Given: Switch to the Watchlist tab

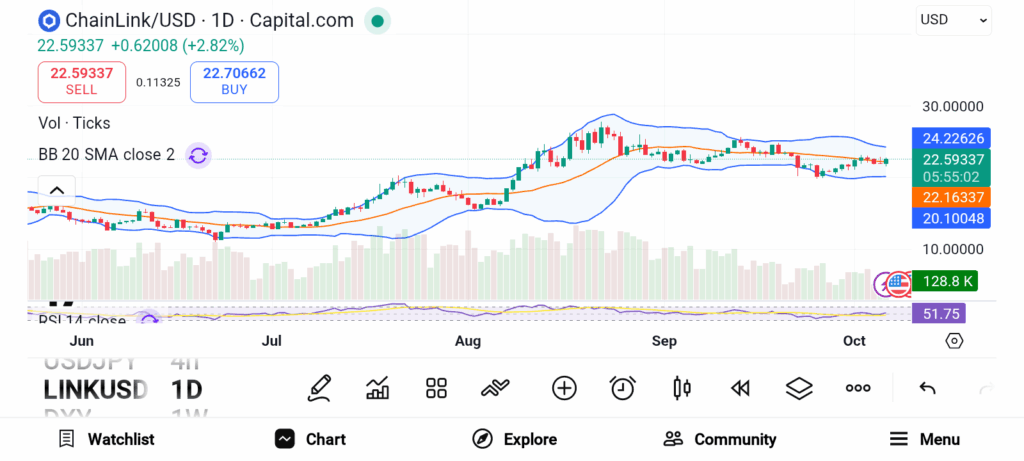Looking at the screenshot, I should coord(106,439).
